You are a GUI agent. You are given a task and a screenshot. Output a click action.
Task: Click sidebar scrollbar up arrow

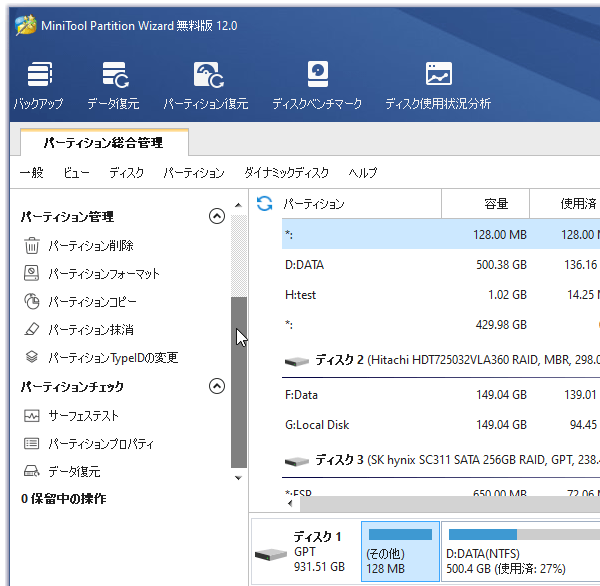[x=238, y=205]
